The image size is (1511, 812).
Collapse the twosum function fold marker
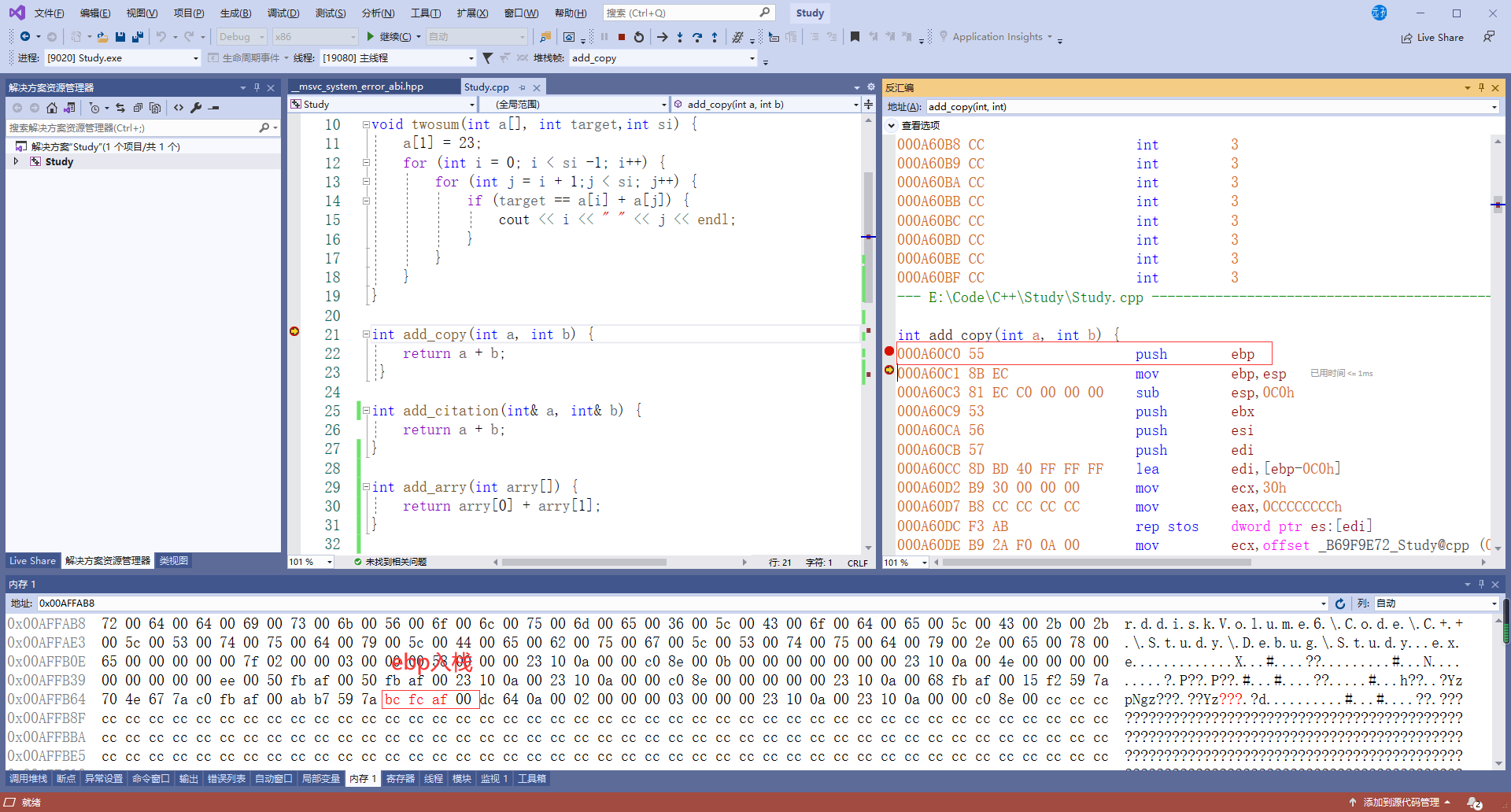click(x=366, y=124)
